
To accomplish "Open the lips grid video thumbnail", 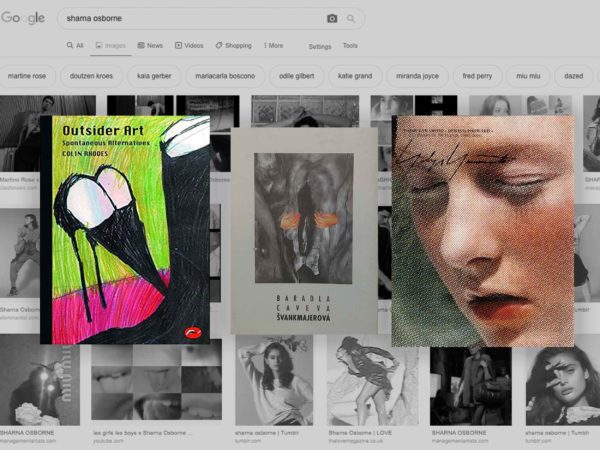I will [157, 380].
